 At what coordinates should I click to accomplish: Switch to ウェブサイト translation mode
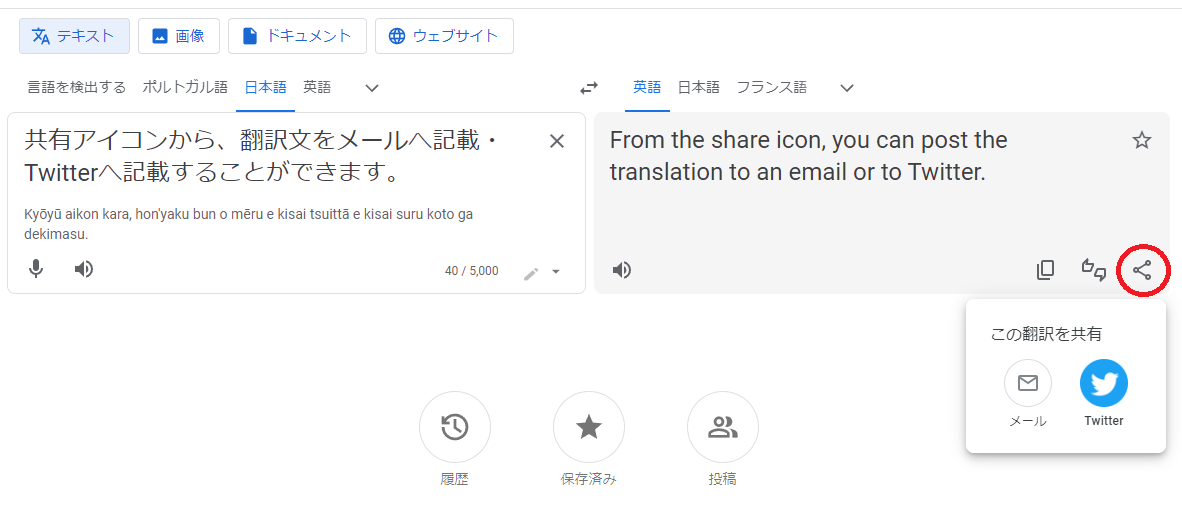pos(444,36)
